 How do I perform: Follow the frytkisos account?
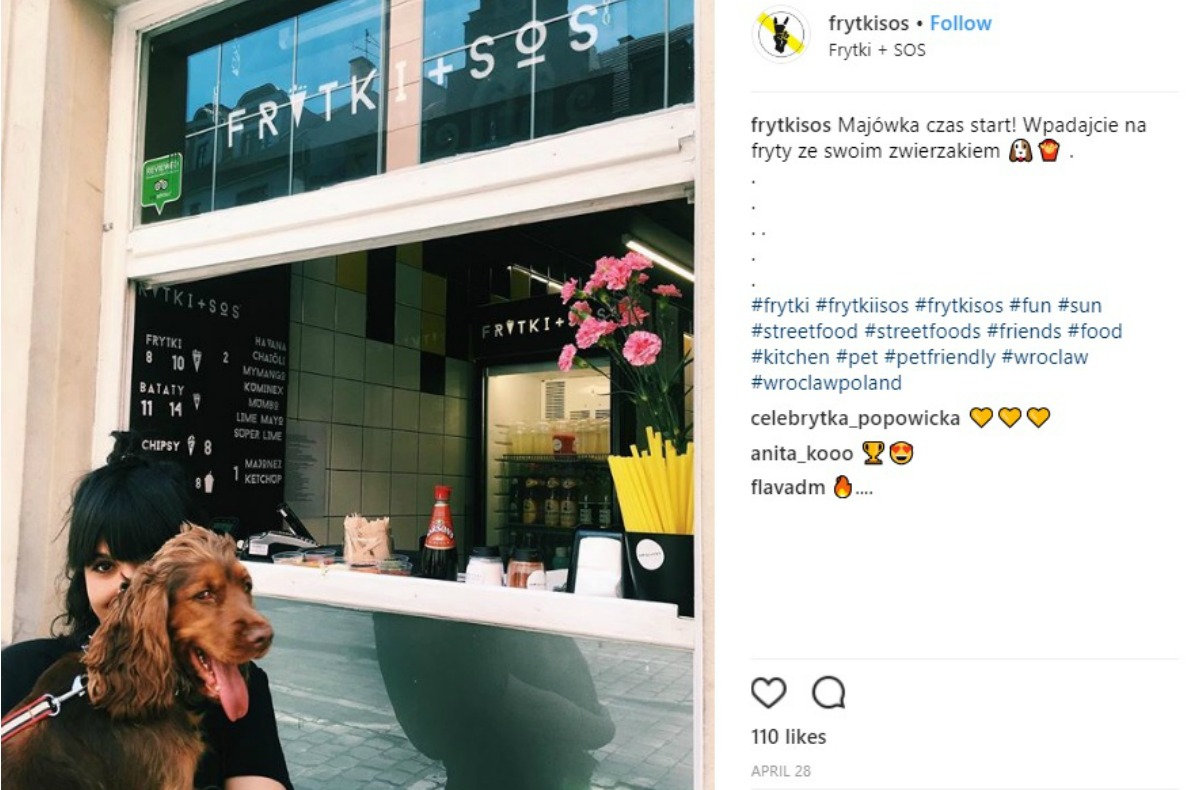pos(961,24)
